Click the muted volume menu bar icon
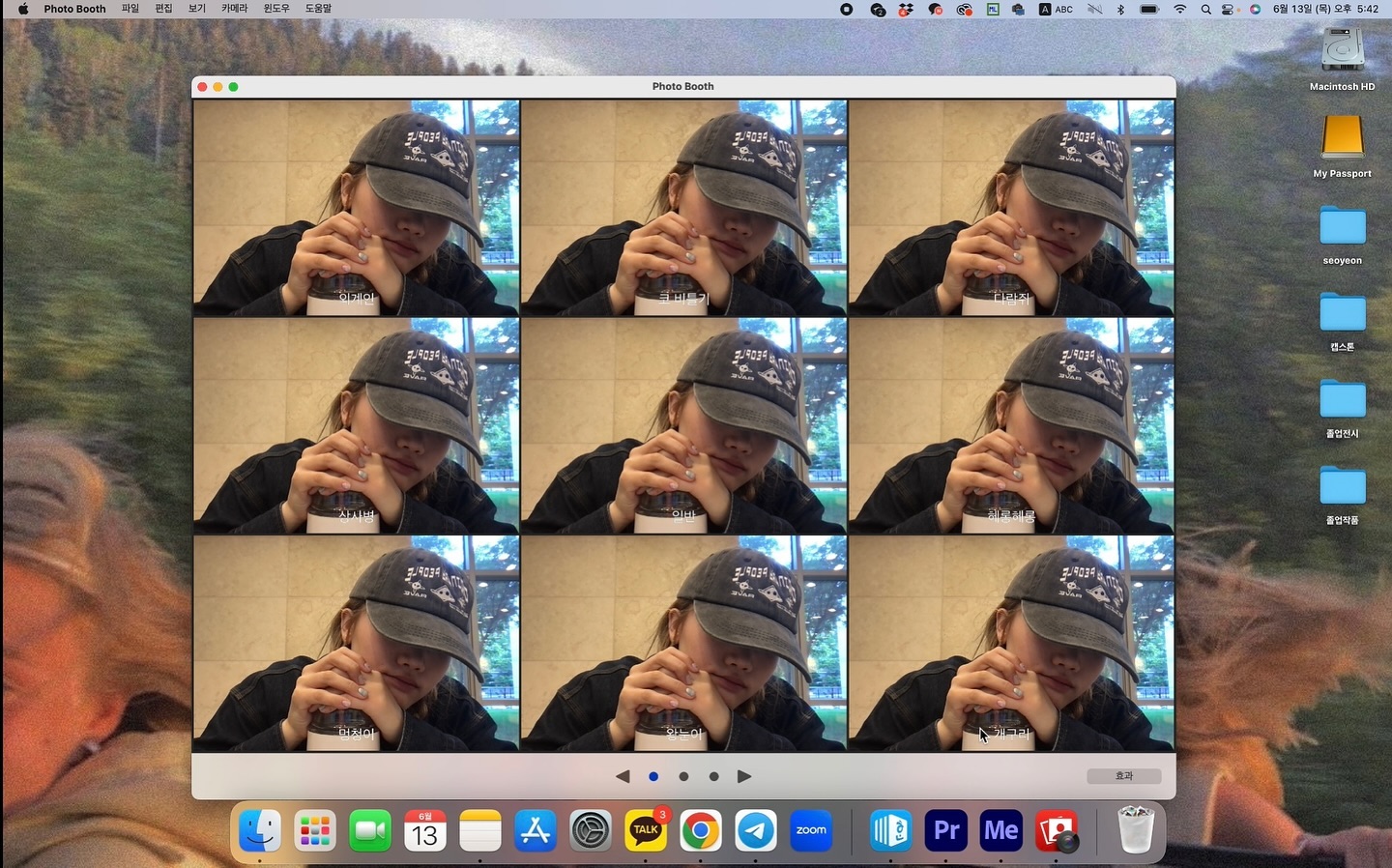The width and height of the screenshot is (1392, 868). pos(1094,9)
